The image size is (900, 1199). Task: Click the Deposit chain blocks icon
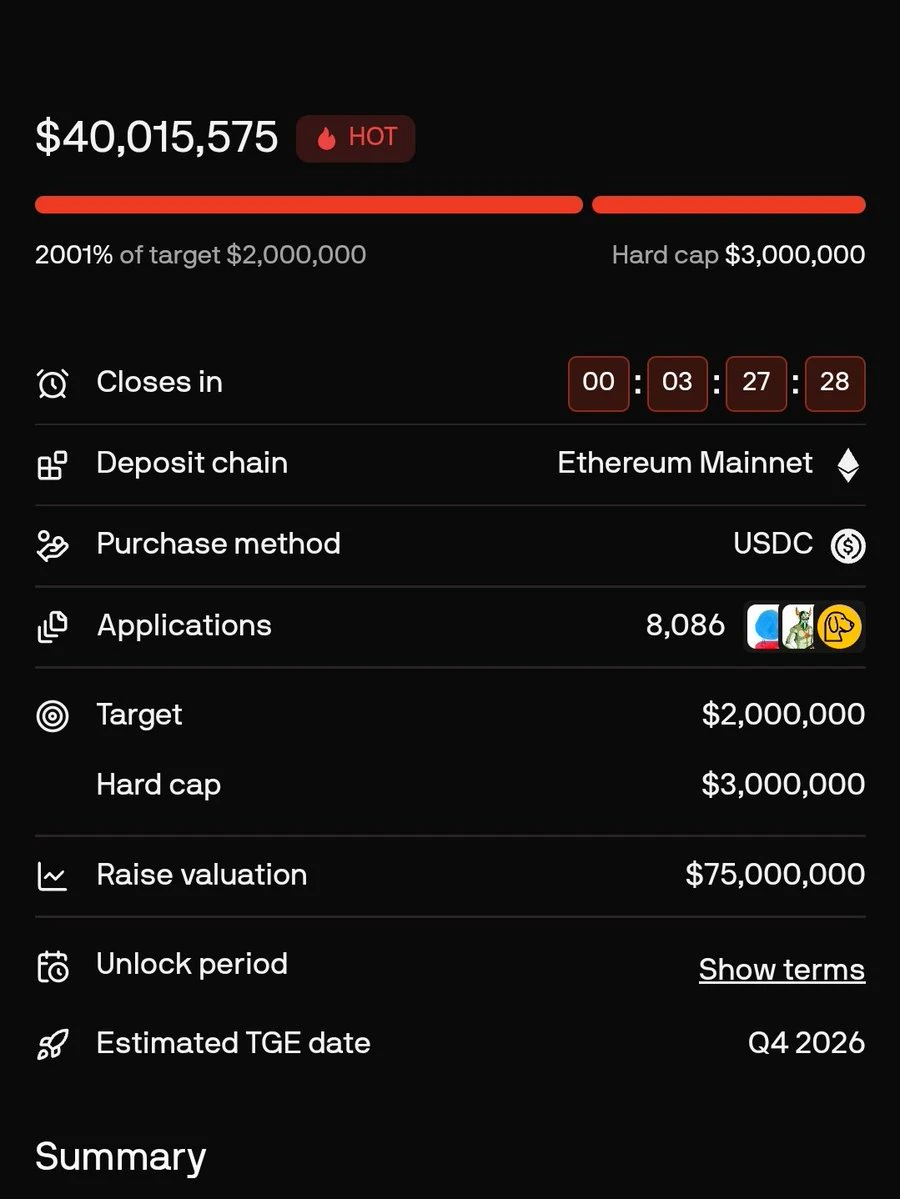(53, 465)
